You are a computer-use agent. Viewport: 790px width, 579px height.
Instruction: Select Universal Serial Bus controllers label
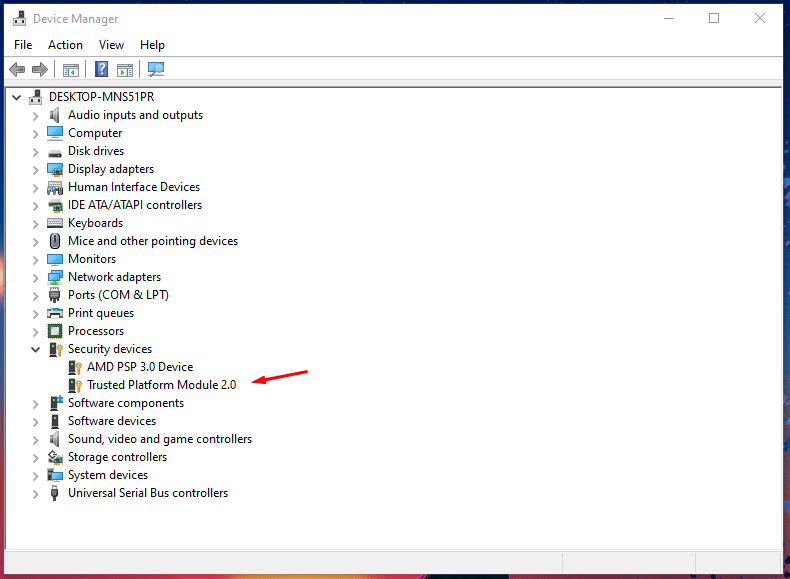pyautogui.click(x=148, y=493)
